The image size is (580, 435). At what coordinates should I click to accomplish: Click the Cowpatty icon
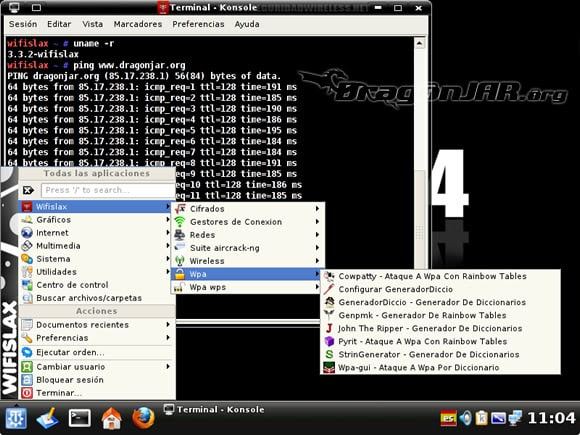(329, 276)
